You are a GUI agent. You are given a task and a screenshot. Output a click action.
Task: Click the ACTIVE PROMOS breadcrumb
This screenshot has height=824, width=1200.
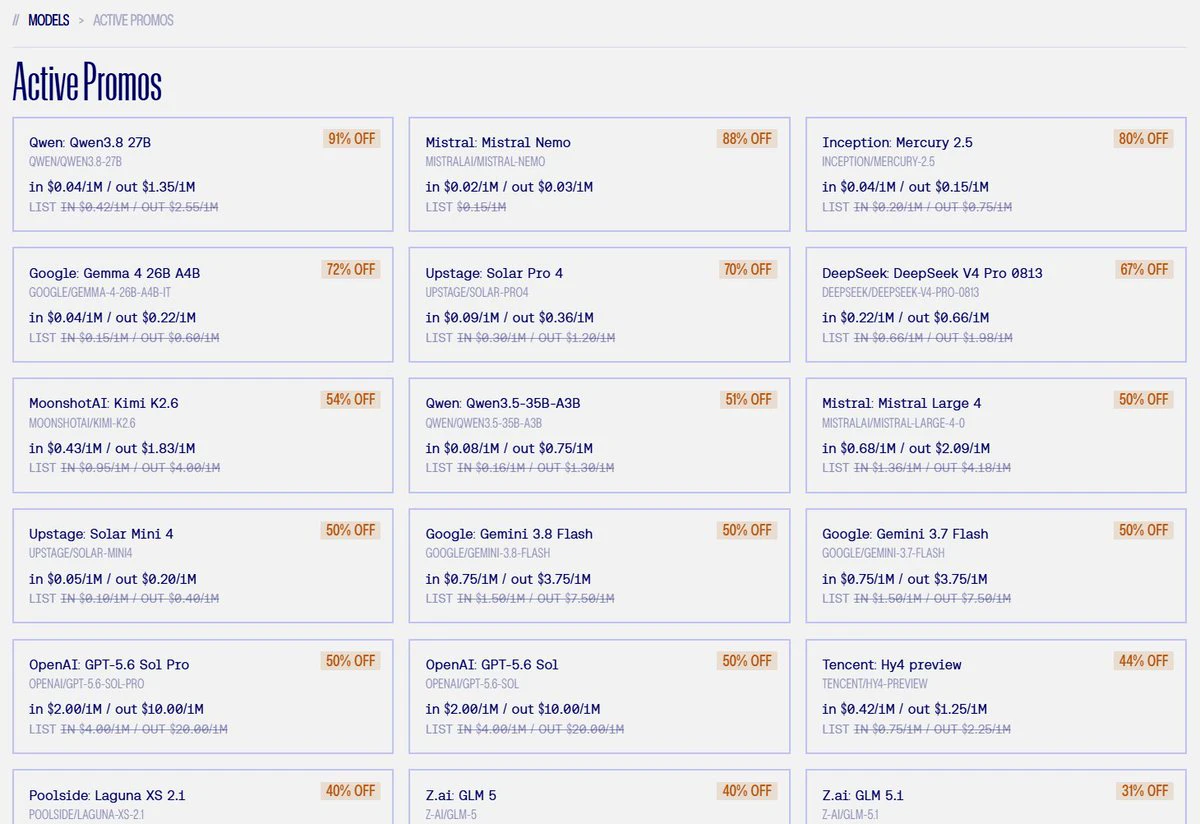tap(133, 20)
